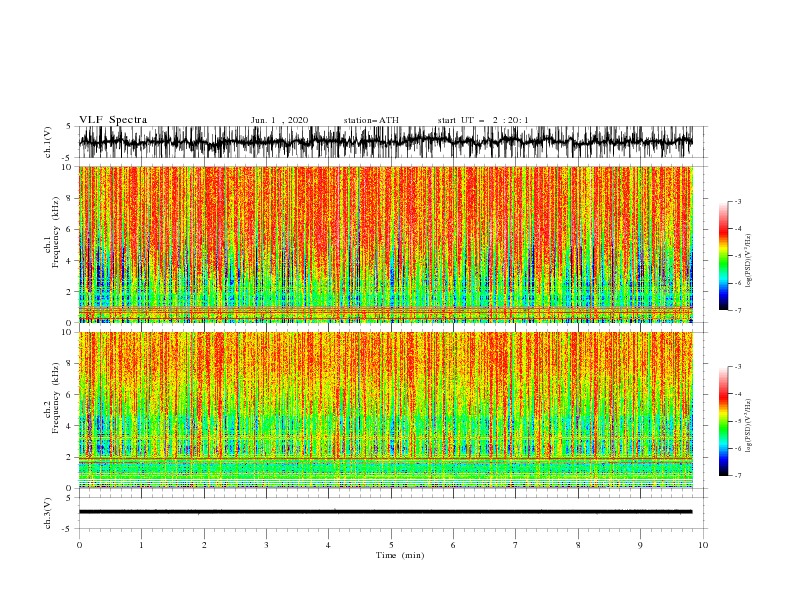Screen dimensions: 792x612
Task: Click the '-3' tick on ch.1 color bar
Action: [x=737, y=201]
